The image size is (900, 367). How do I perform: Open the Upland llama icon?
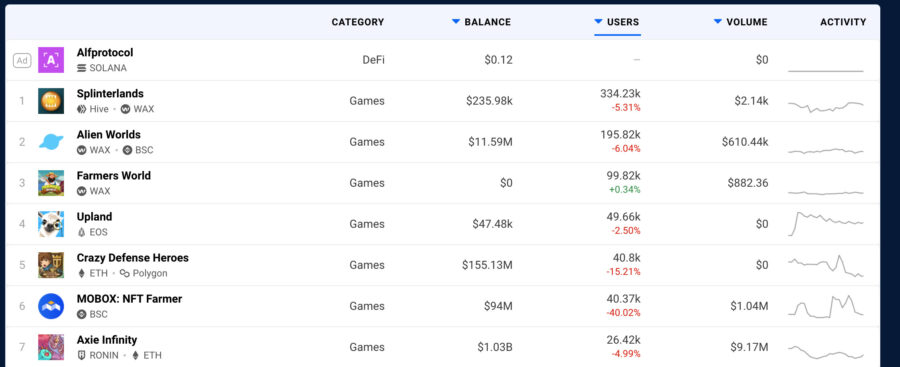pos(51,224)
